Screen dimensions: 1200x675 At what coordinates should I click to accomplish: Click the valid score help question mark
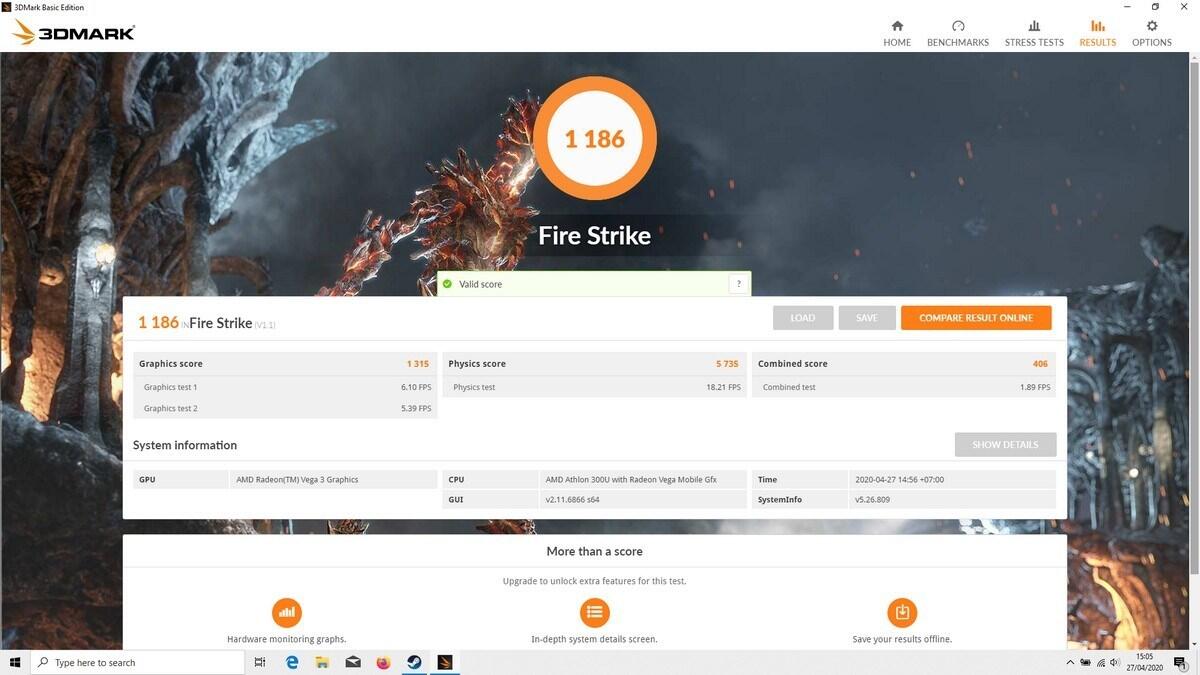click(738, 284)
